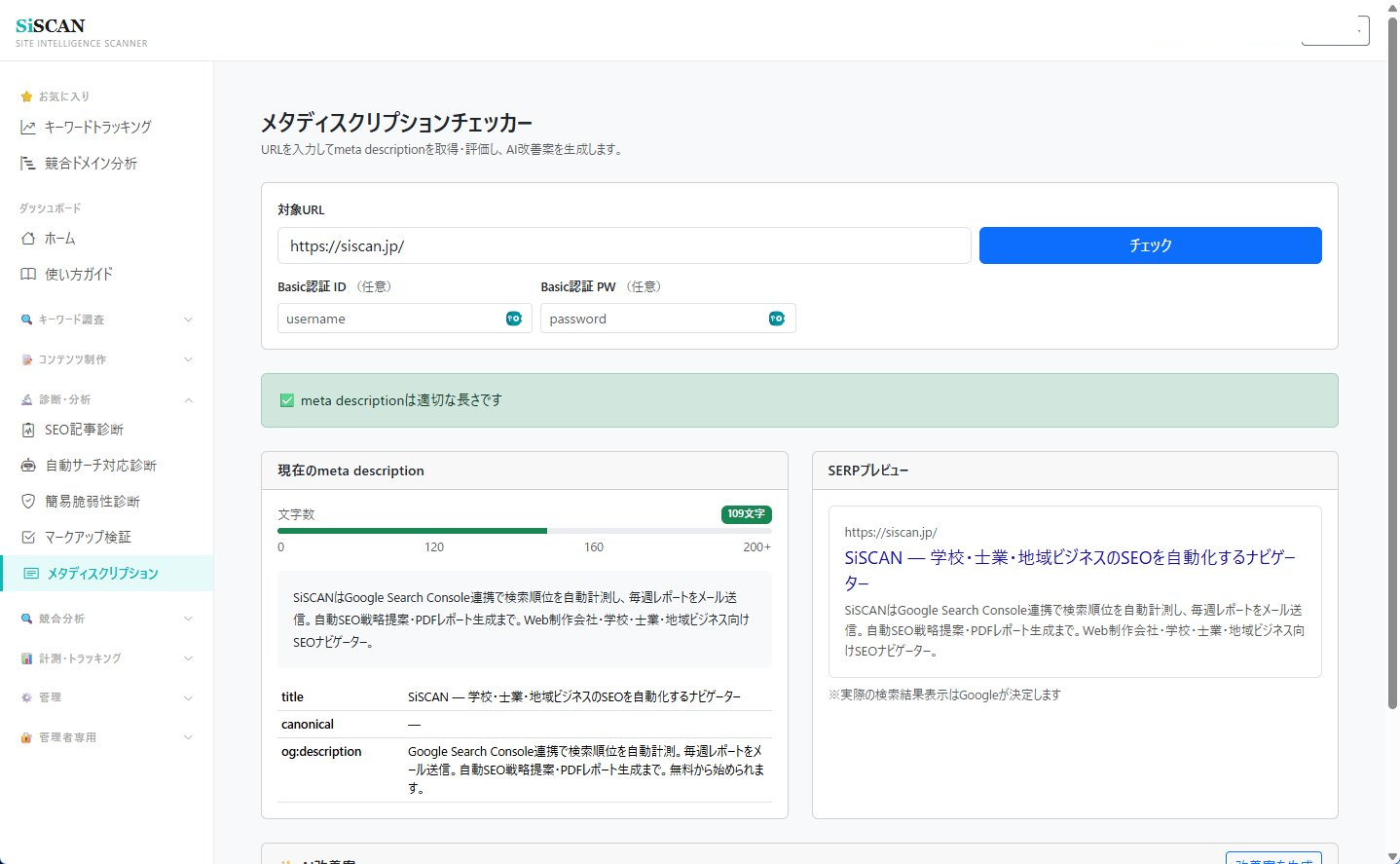This screenshot has height=864, width=1400.
Task: Collapse the 診断・分析 section
Action: coord(107,399)
